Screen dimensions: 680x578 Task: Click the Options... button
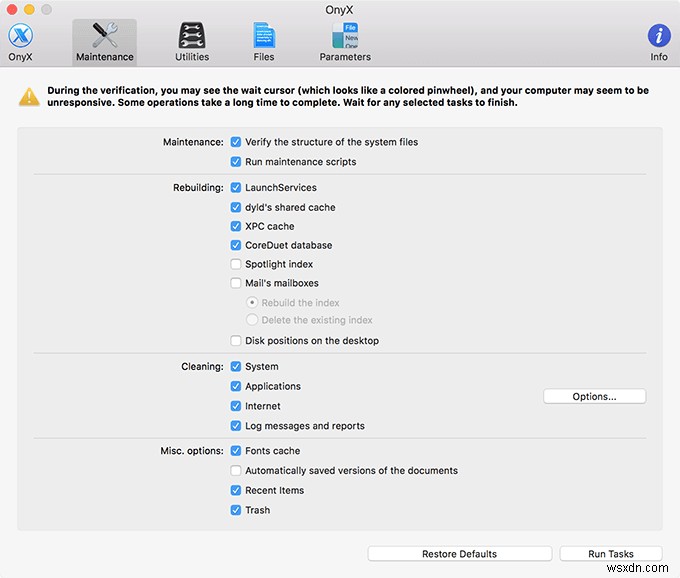pyautogui.click(x=594, y=396)
